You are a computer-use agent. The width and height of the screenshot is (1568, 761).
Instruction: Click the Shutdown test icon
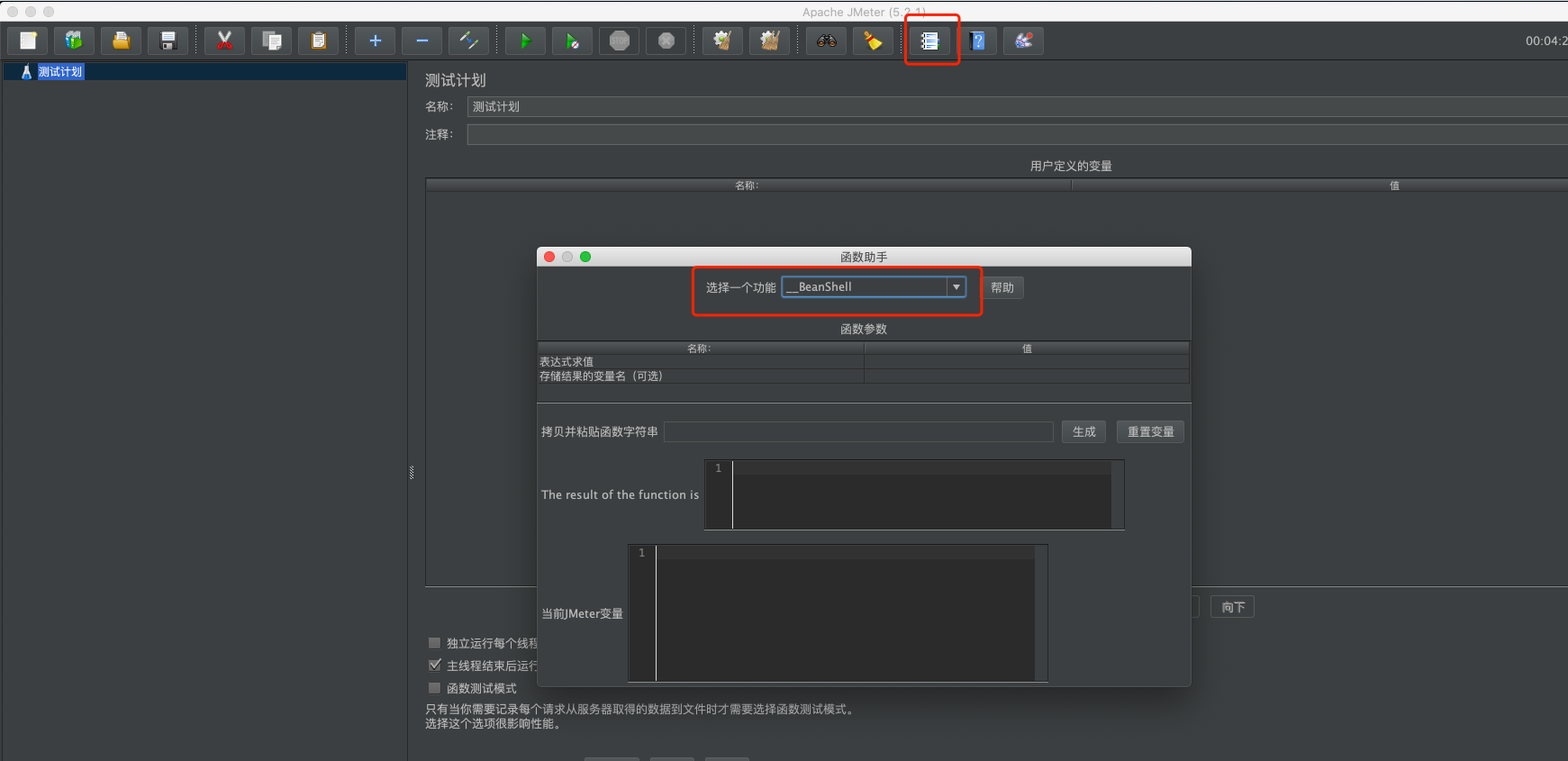point(666,41)
